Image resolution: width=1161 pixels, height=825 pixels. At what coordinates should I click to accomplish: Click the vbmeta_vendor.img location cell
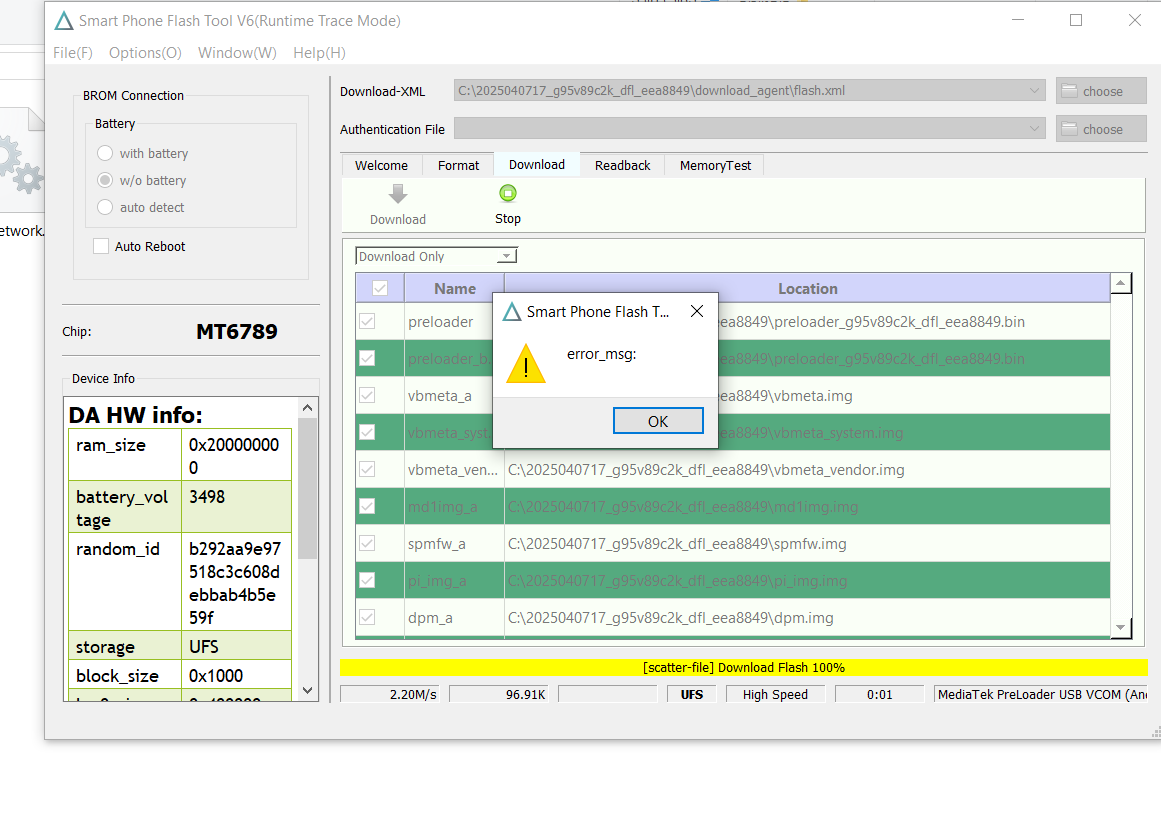point(807,470)
